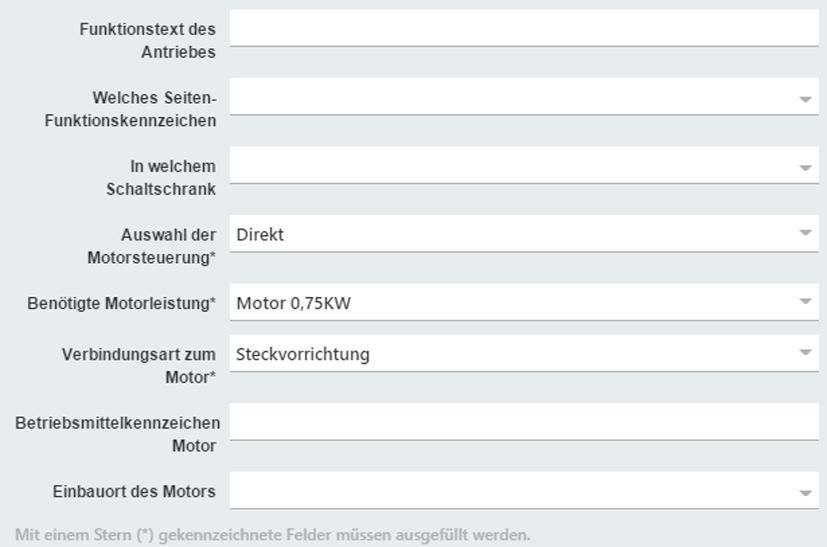Screen dimensions: 827x547
Task: Click the "Auswahl der Motorsteuerung*" label
Action: [152, 246]
